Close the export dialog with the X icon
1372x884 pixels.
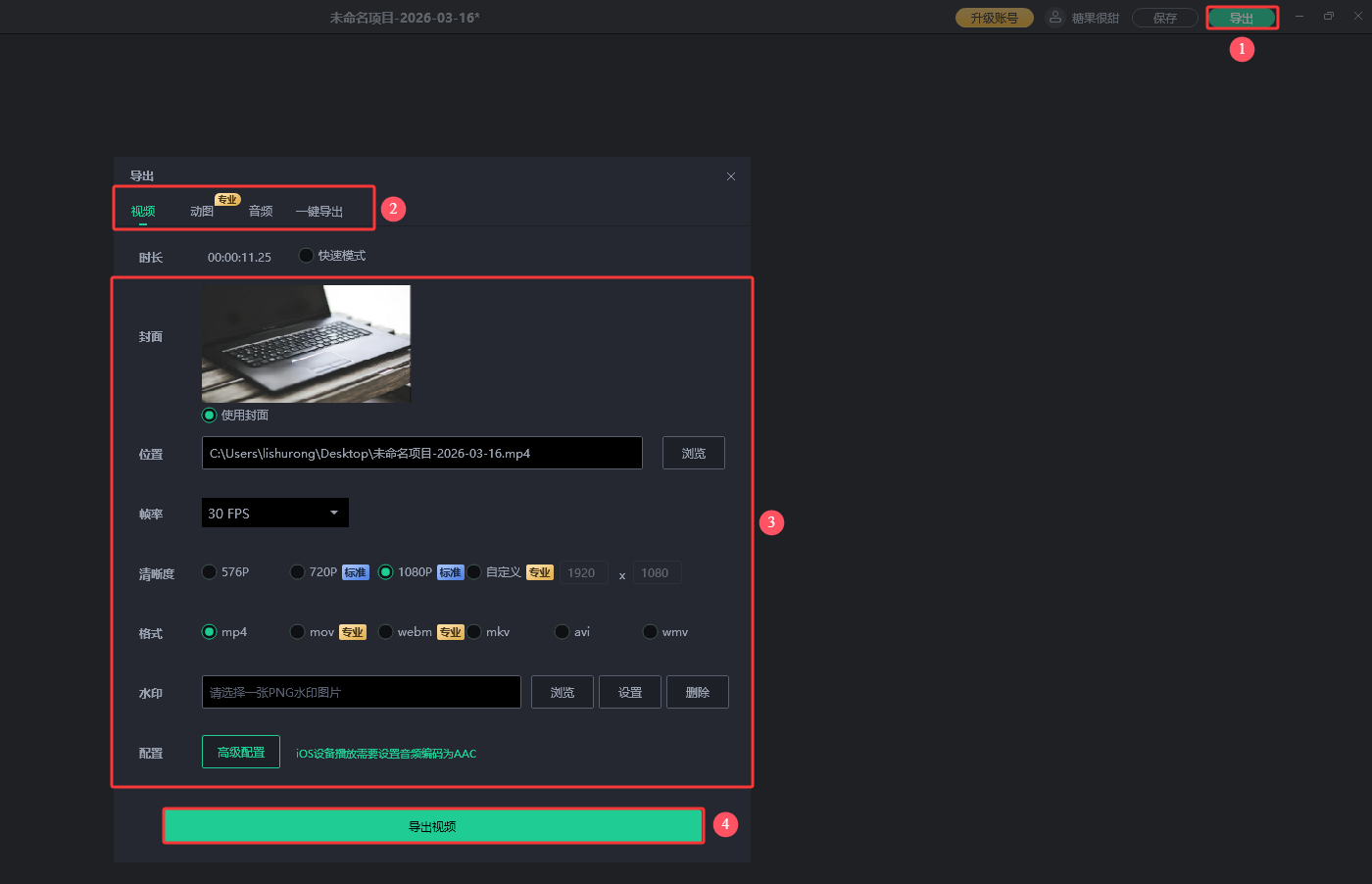pyautogui.click(x=731, y=176)
